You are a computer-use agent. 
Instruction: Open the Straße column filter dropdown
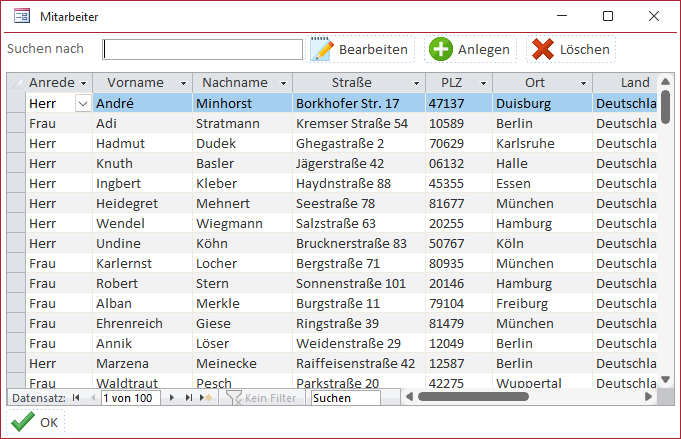coord(417,83)
